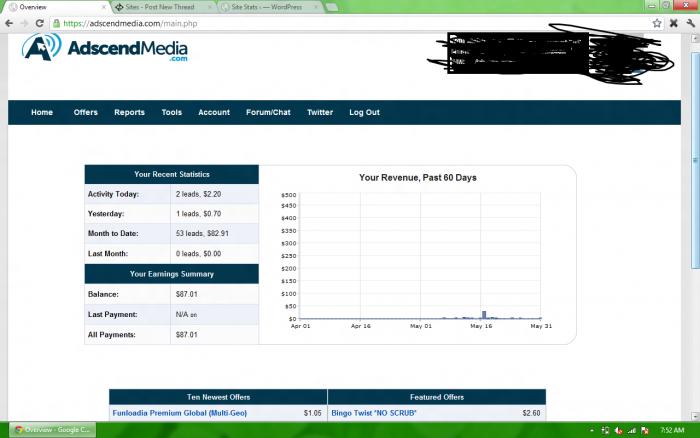Click the browser Forward arrow
Image resolution: width=700 pixels, height=438 pixels.
pos(25,23)
